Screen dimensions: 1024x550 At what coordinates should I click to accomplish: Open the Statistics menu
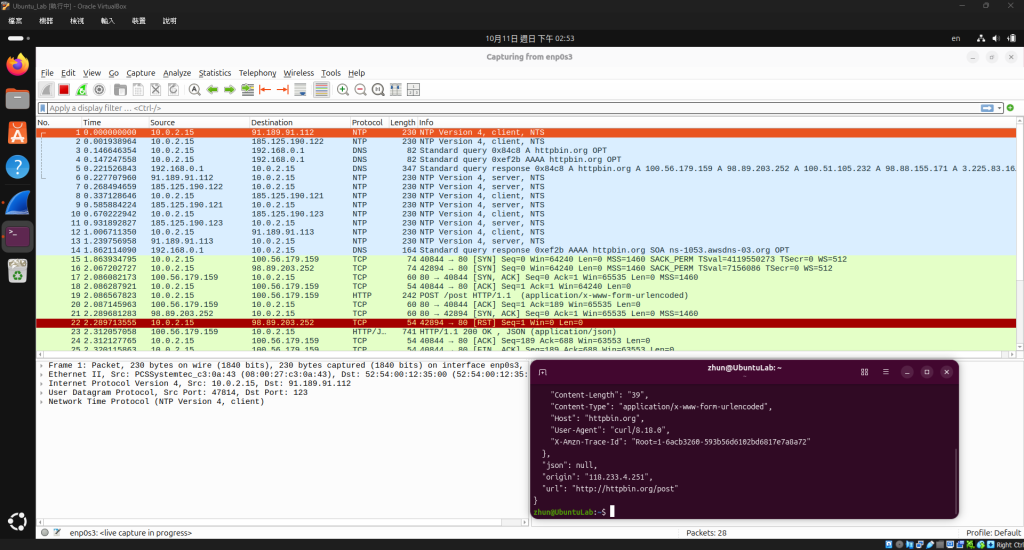215,73
